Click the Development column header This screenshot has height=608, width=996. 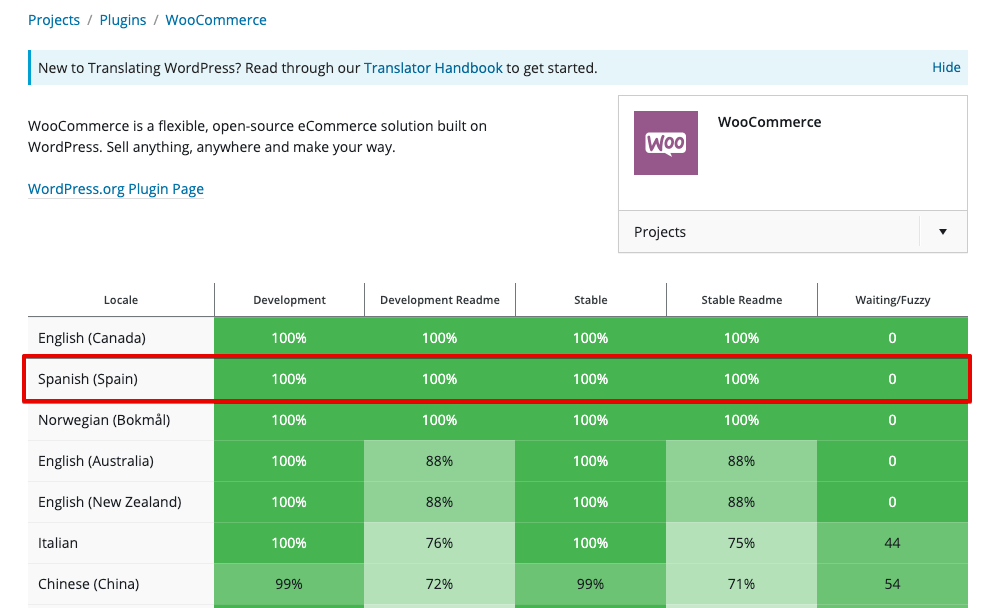(289, 300)
